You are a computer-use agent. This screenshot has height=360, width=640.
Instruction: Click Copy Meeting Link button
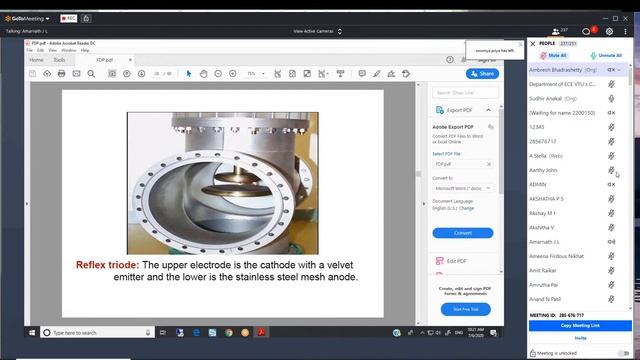(x=580, y=326)
